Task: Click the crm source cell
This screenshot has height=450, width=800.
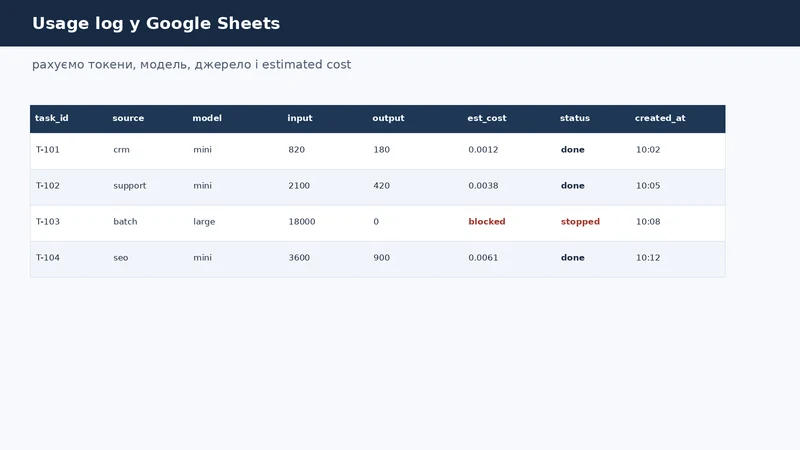Action: (x=121, y=150)
